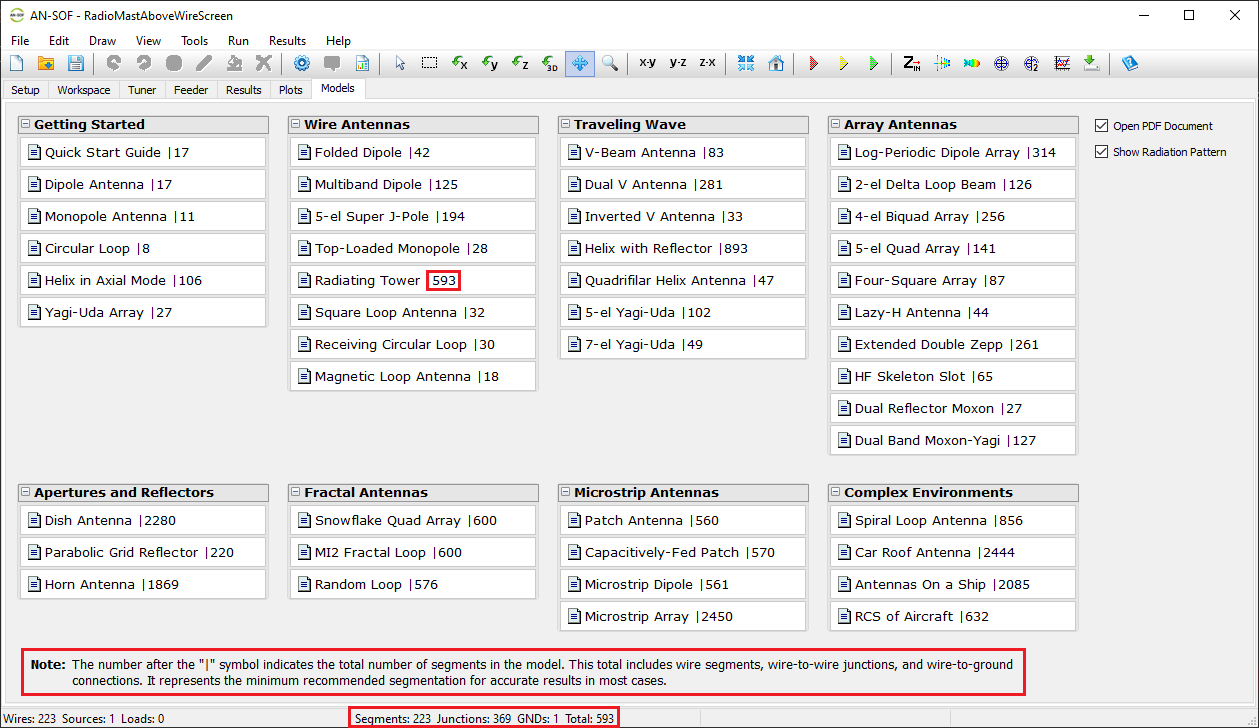This screenshot has height=728, width=1259.
Task: Click the yellow run arrow icon
Action: pos(844,63)
